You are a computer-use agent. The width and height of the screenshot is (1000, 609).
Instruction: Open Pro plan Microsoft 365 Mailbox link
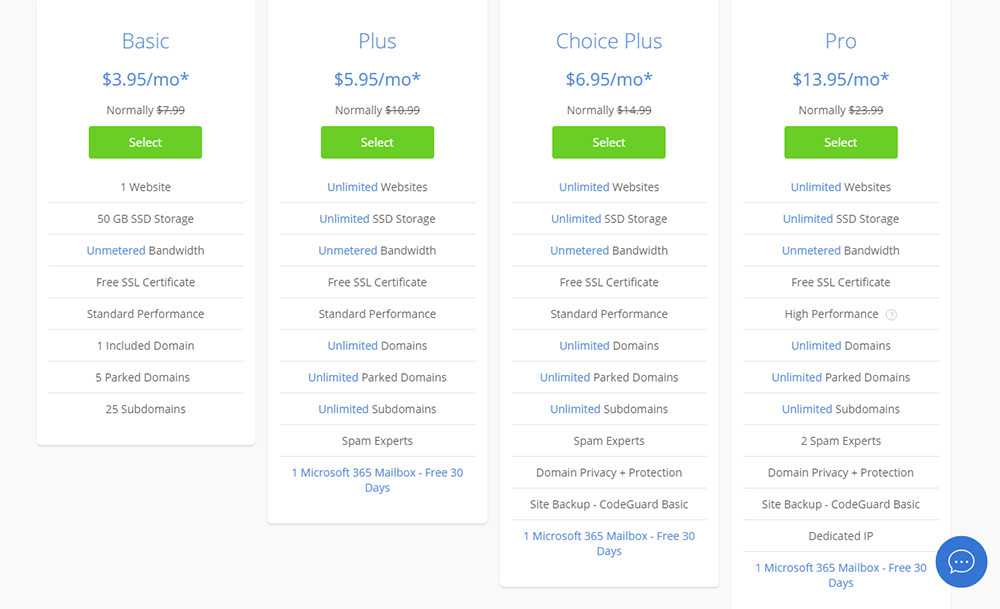pos(841,575)
